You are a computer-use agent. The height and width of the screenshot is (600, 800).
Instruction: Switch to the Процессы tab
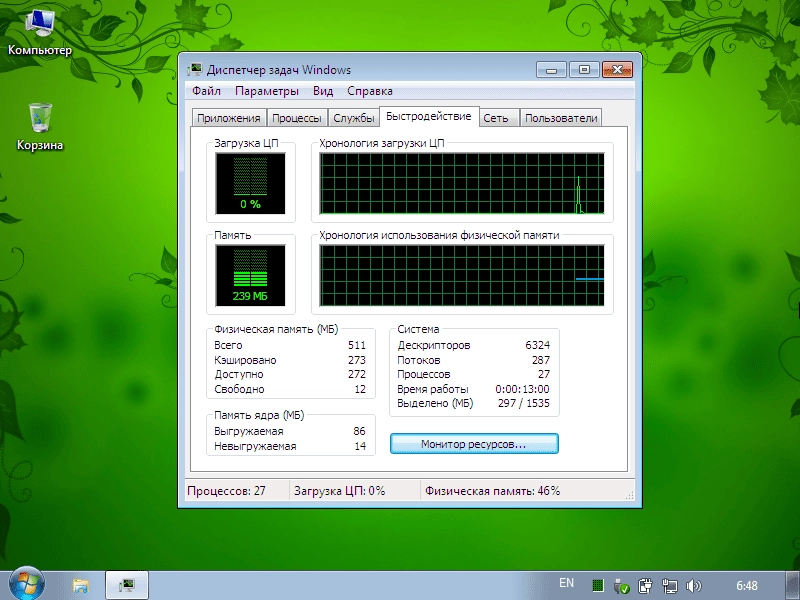(x=297, y=118)
